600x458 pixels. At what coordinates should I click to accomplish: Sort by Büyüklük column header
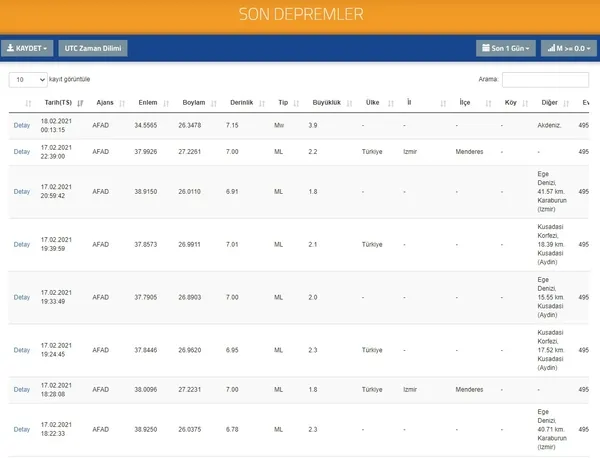pyautogui.click(x=327, y=102)
